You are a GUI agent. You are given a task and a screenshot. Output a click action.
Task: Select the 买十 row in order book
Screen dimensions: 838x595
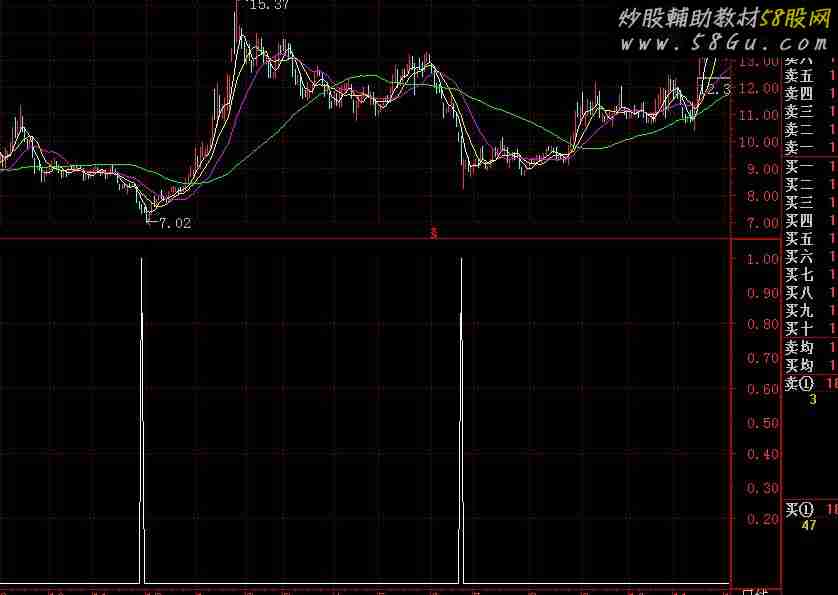point(810,329)
